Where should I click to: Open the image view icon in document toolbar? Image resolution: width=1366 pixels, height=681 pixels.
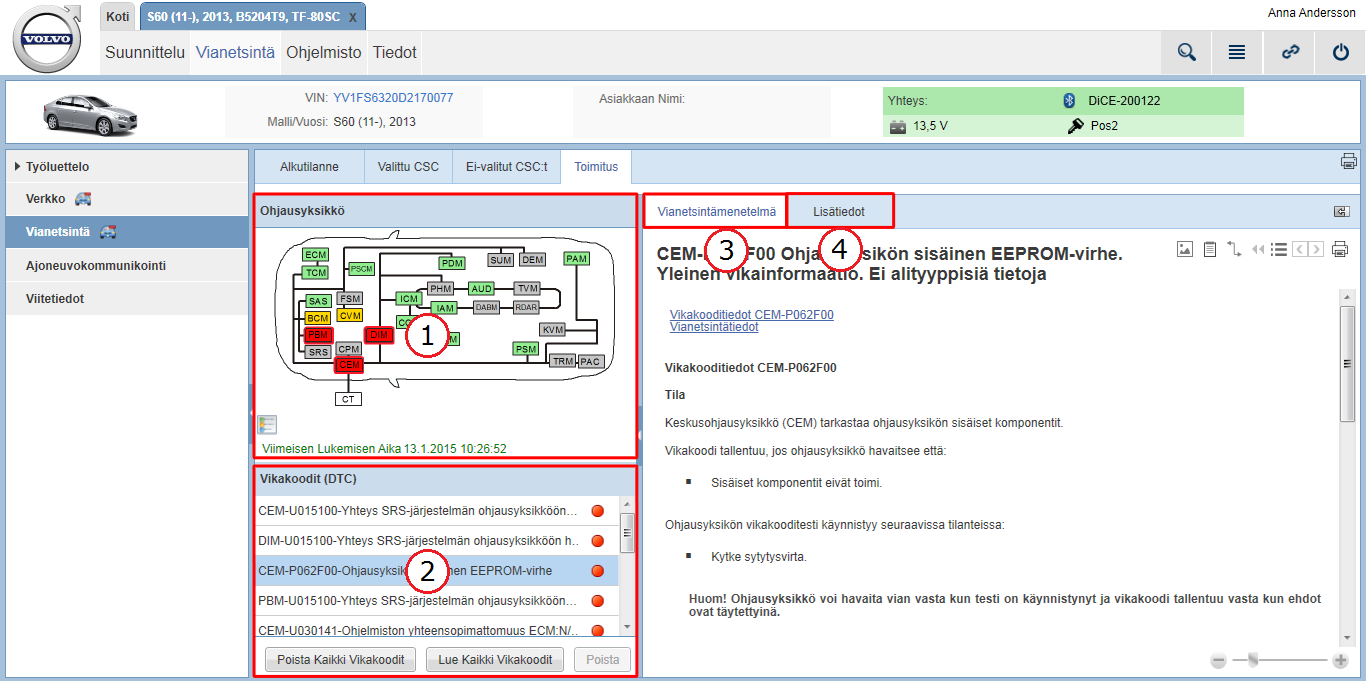coord(1185,249)
